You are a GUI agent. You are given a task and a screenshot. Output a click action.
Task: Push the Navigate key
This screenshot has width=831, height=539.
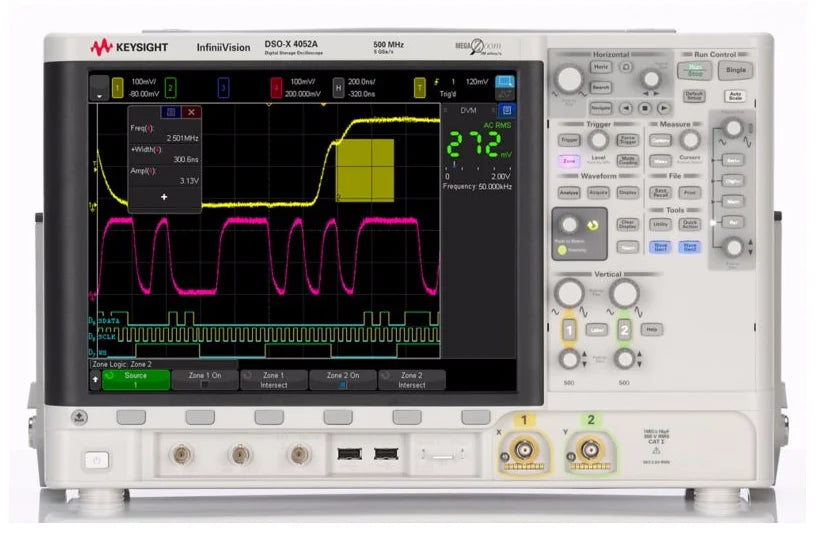(601, 108)
